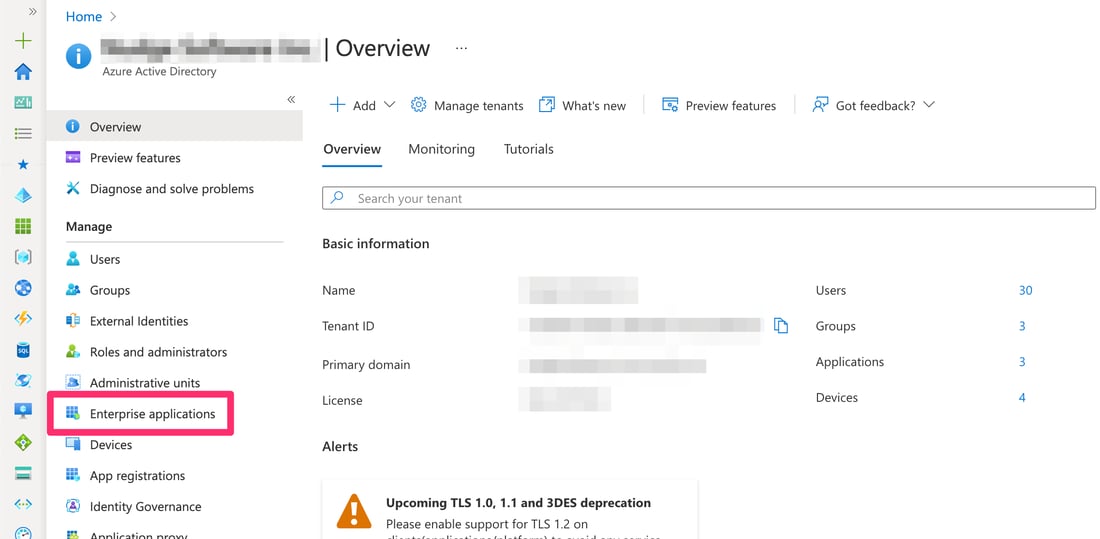Click the Home breadcrumb link
1100x539 pixels.
83,16
